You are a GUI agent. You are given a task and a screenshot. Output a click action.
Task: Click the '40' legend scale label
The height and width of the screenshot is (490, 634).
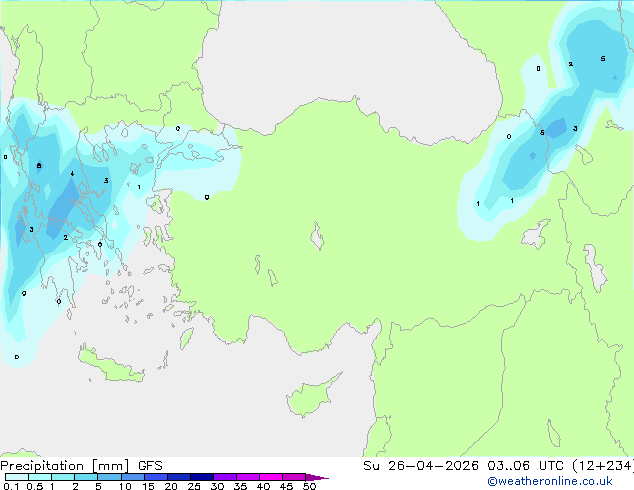coord(263,486)
